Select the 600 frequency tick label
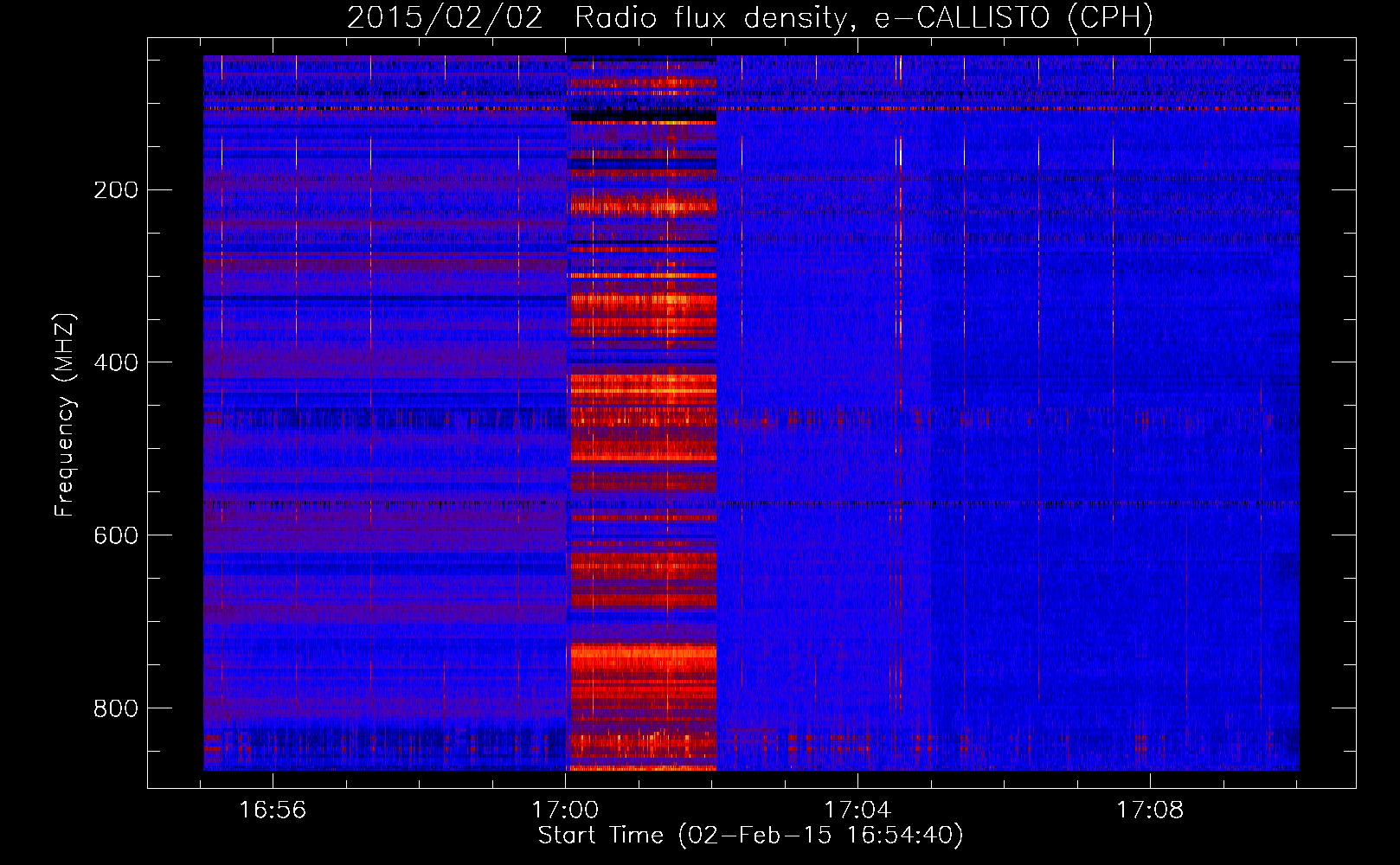Image resolution: width=1400 pixels, height=865 pixels. point(116,535)
